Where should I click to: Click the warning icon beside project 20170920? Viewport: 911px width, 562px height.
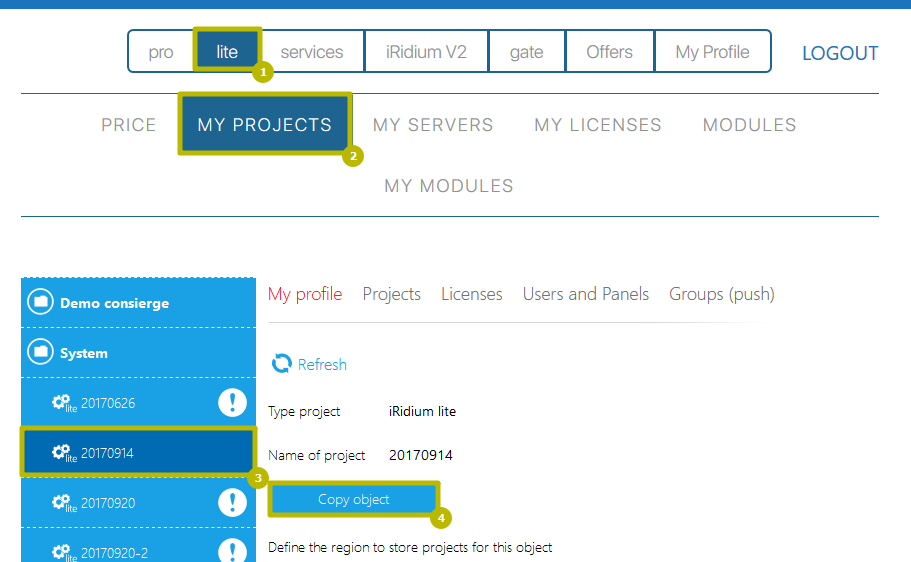tap(232, 503)
